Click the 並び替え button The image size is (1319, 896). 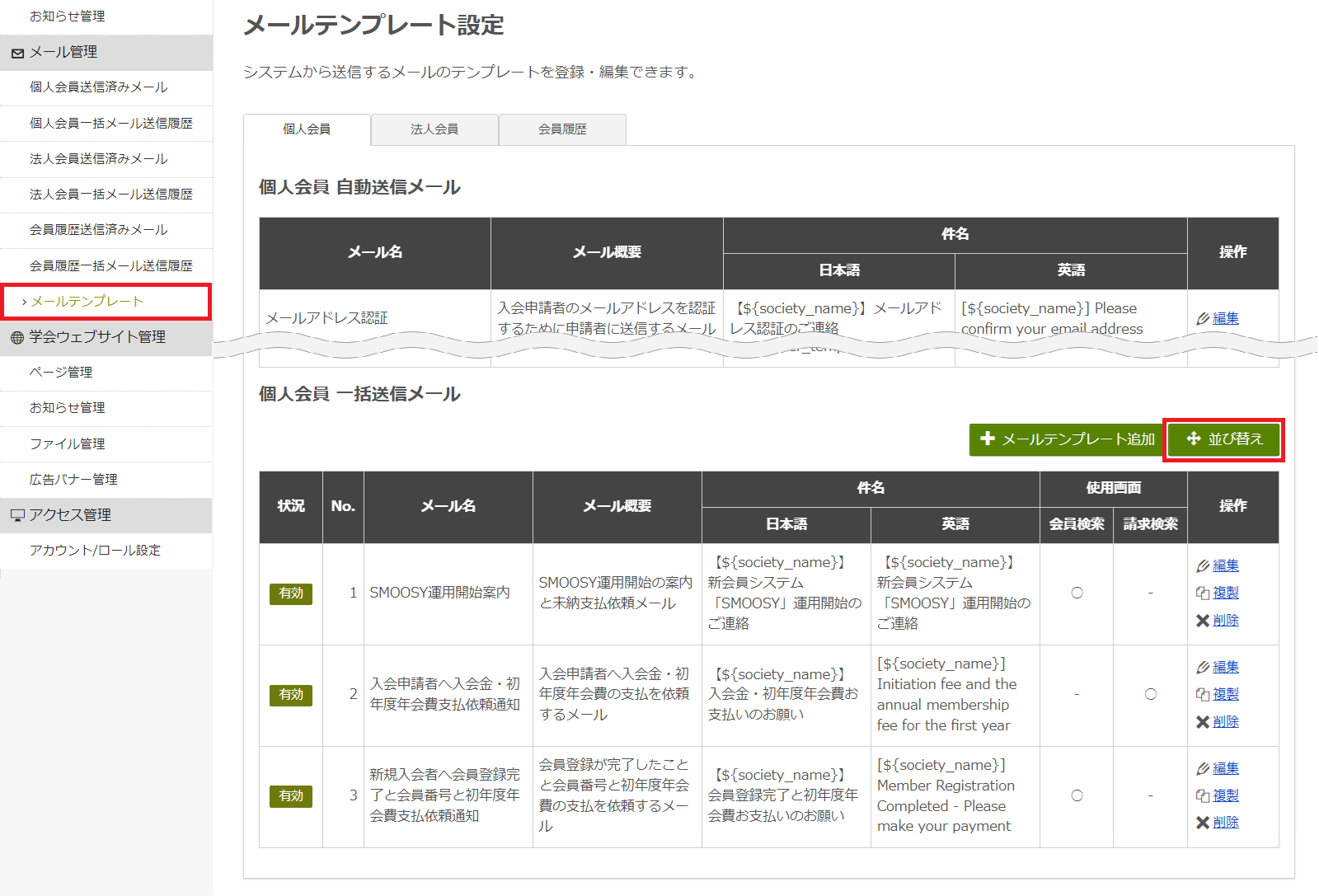pyautogui.click(x=1223, y=439)
